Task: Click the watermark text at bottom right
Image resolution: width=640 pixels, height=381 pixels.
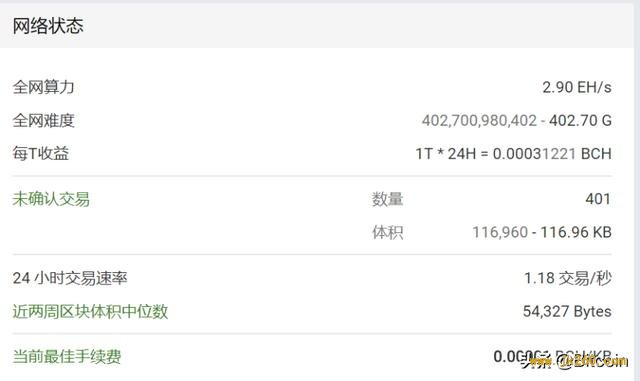Action: [x=576, y=361]
